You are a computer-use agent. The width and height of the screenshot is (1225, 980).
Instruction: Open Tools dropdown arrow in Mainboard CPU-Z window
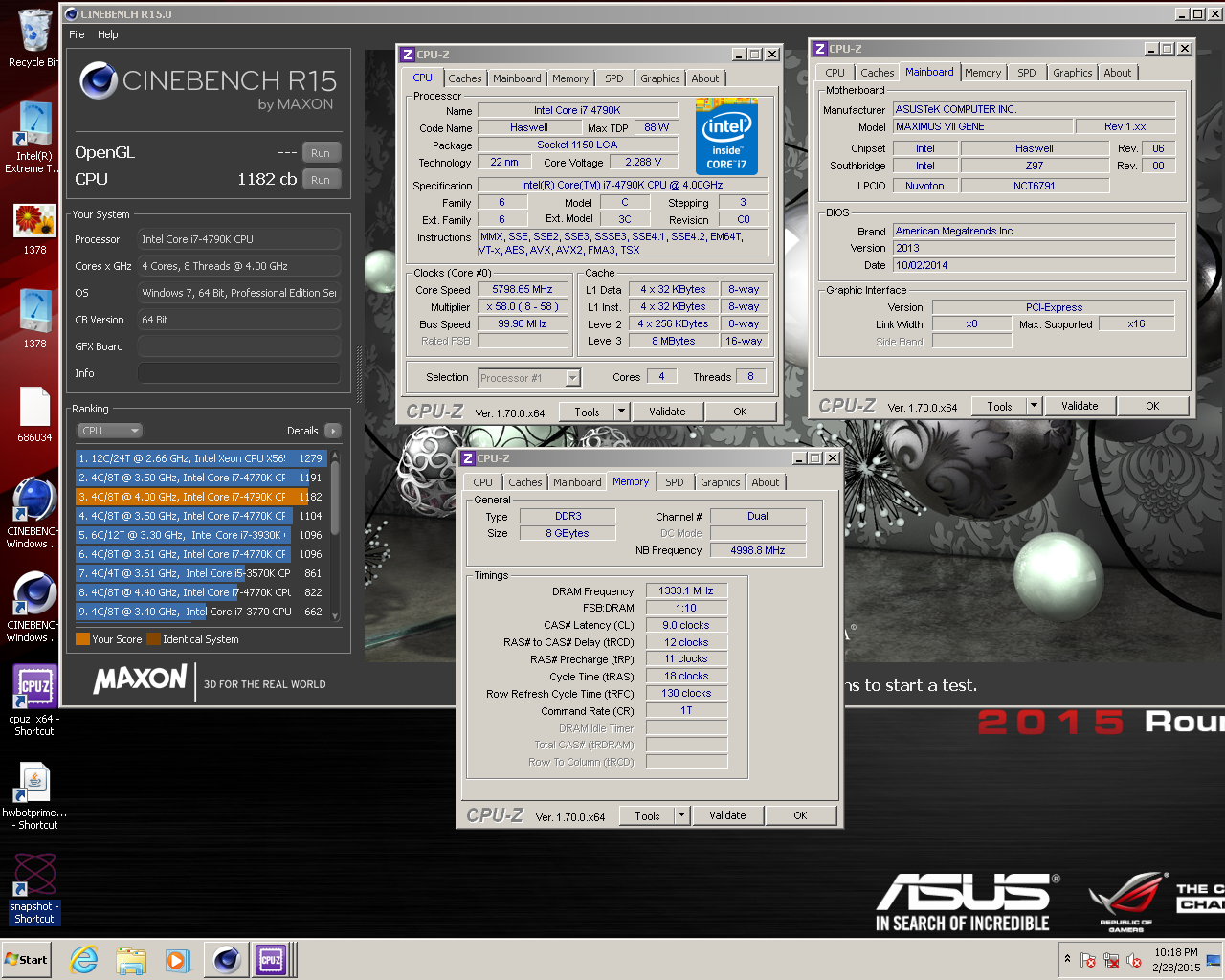coord(1034,406)
